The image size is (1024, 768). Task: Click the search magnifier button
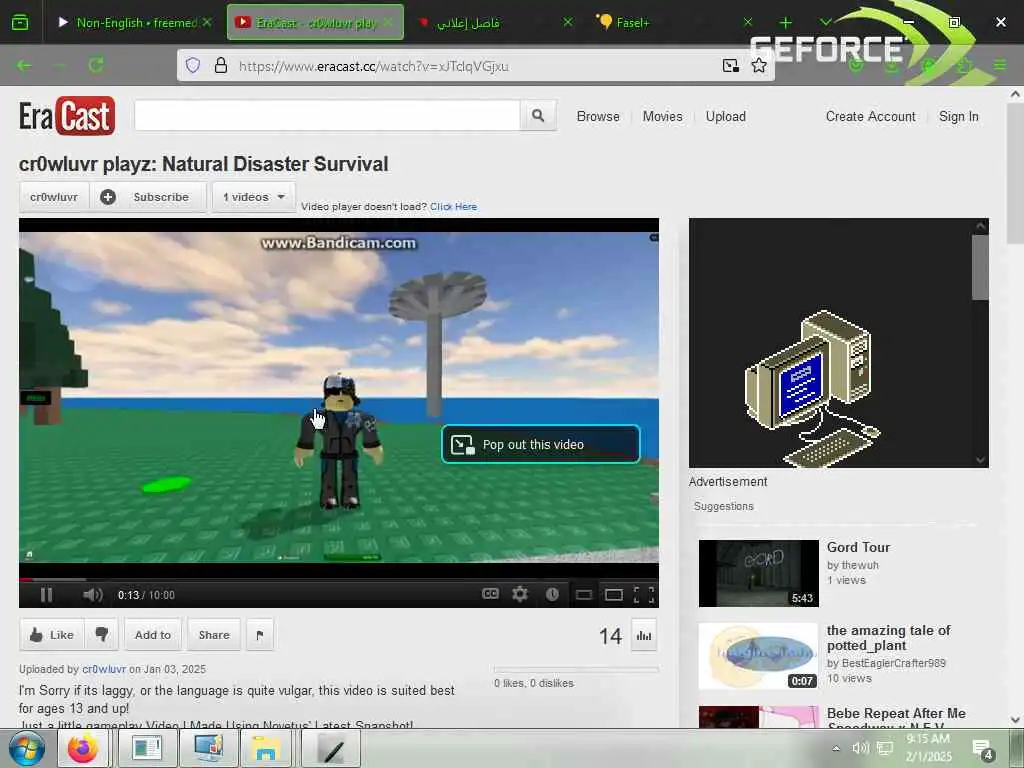coord(538,116)
